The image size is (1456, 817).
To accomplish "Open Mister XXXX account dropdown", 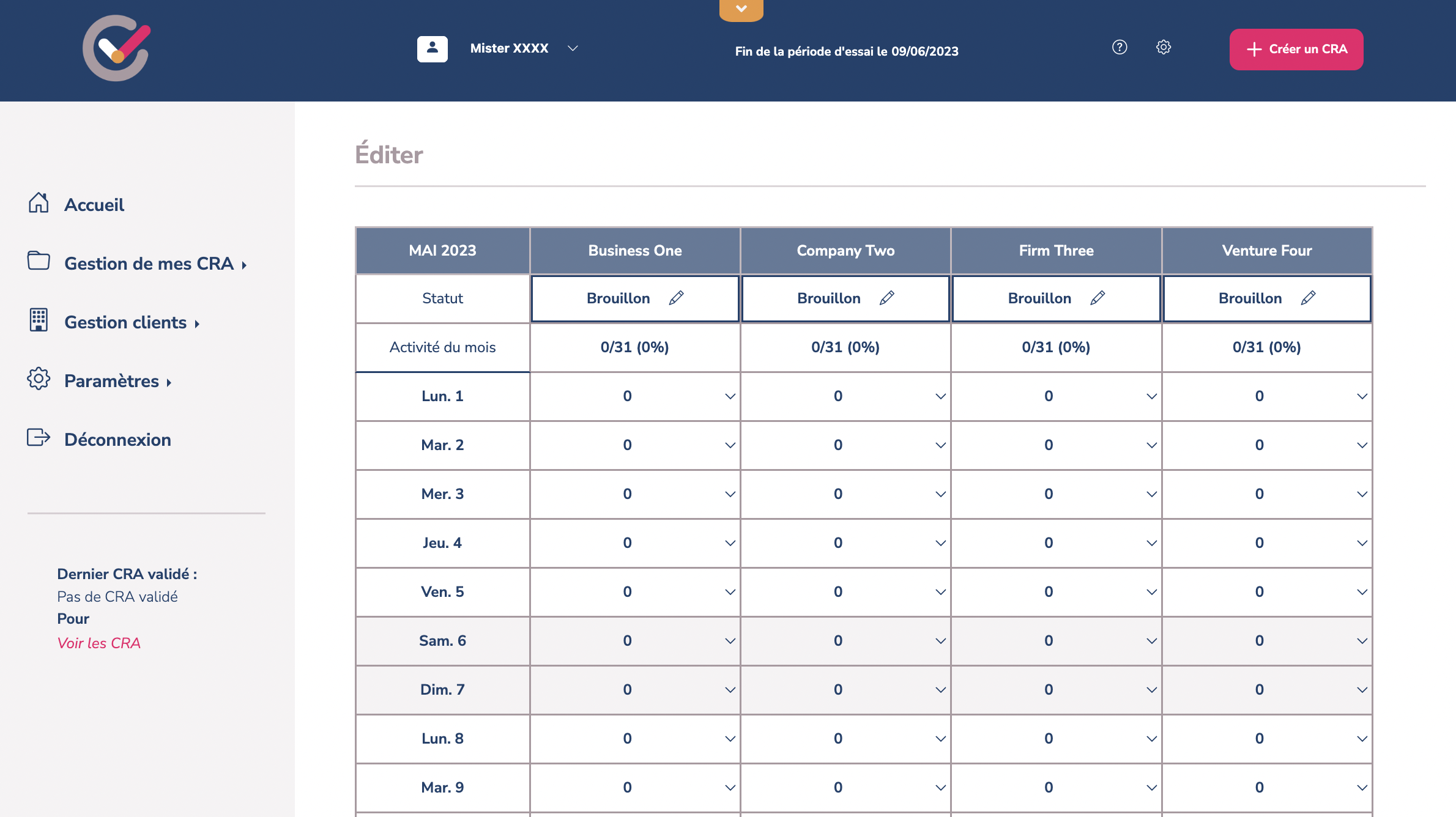I will coord(573,48).
